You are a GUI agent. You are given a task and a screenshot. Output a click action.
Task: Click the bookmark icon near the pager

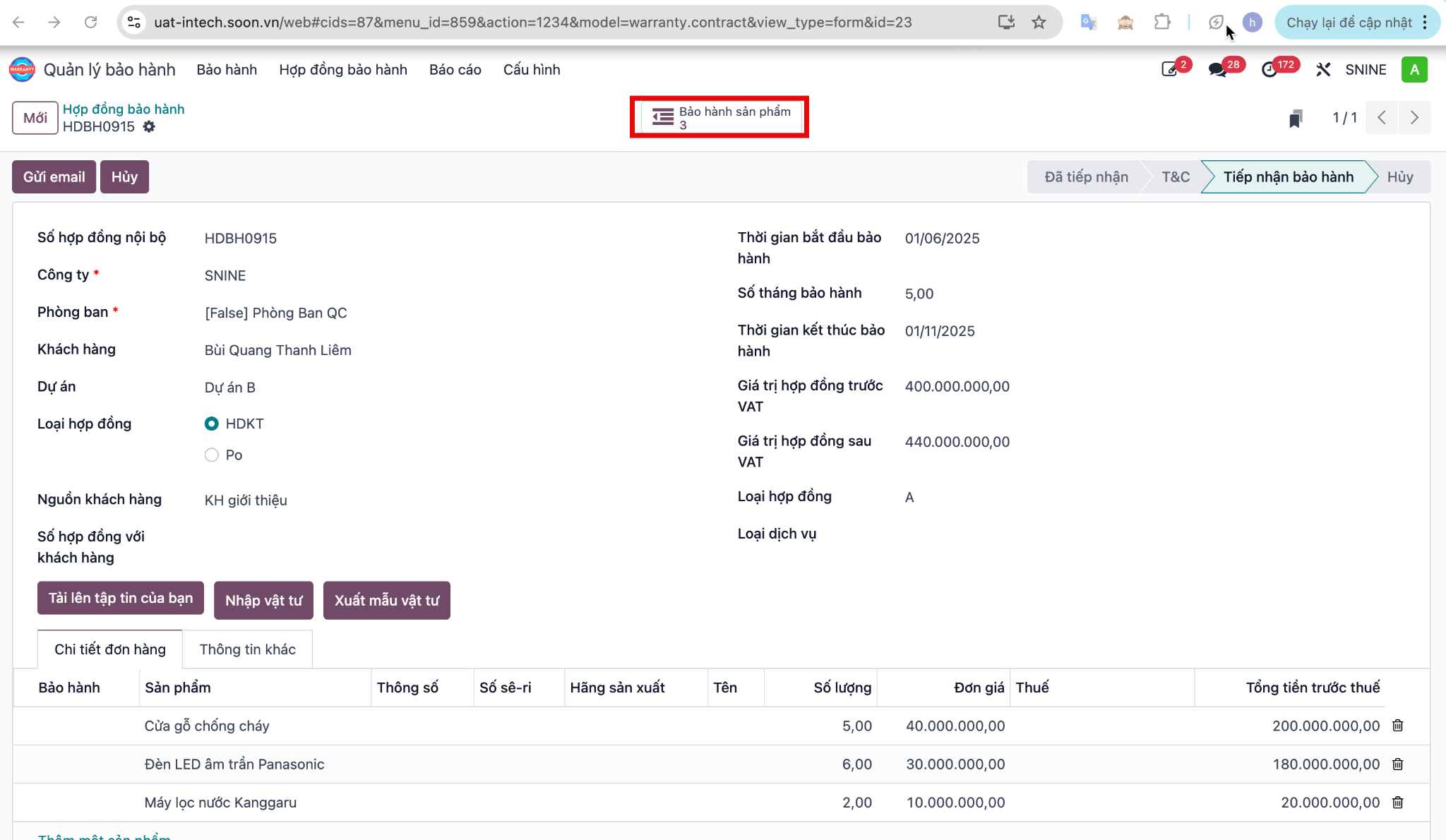[x=1295, y=118]
